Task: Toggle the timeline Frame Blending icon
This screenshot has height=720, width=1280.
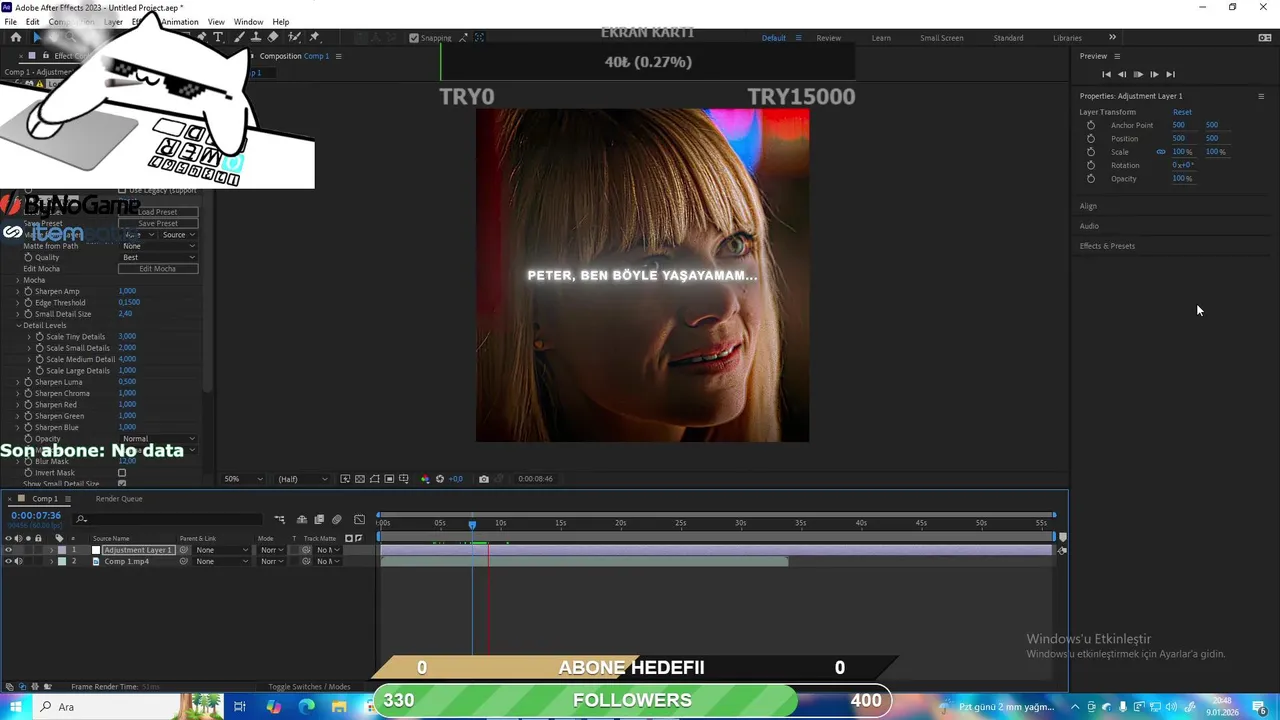Action: click(319, 520)
